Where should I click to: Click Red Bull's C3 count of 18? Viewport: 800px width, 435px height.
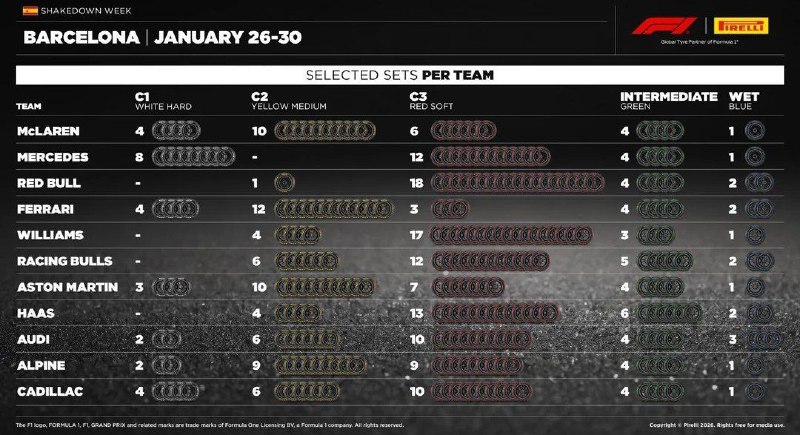(417, 183)
